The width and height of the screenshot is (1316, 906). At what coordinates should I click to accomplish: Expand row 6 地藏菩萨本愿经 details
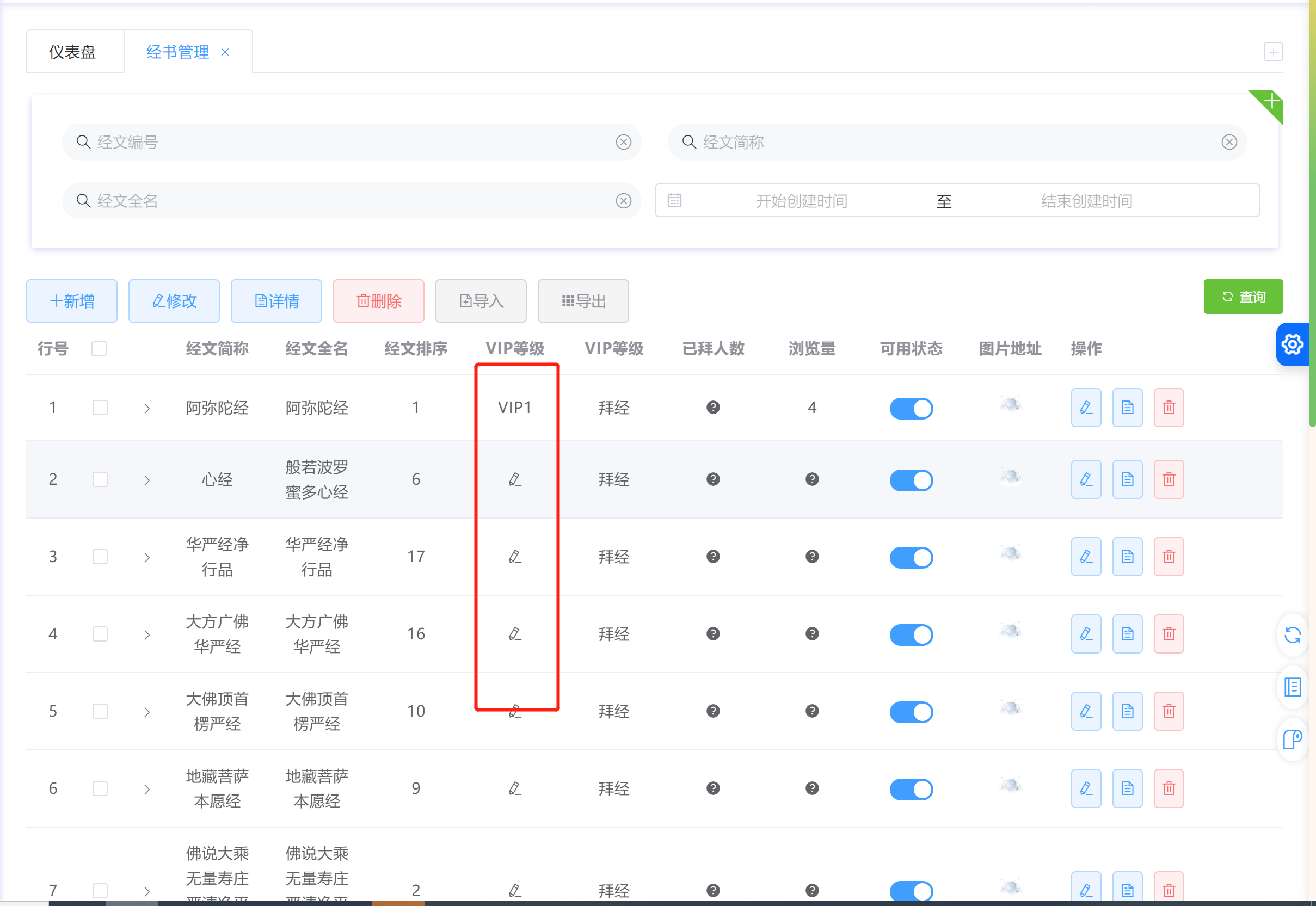147,789
